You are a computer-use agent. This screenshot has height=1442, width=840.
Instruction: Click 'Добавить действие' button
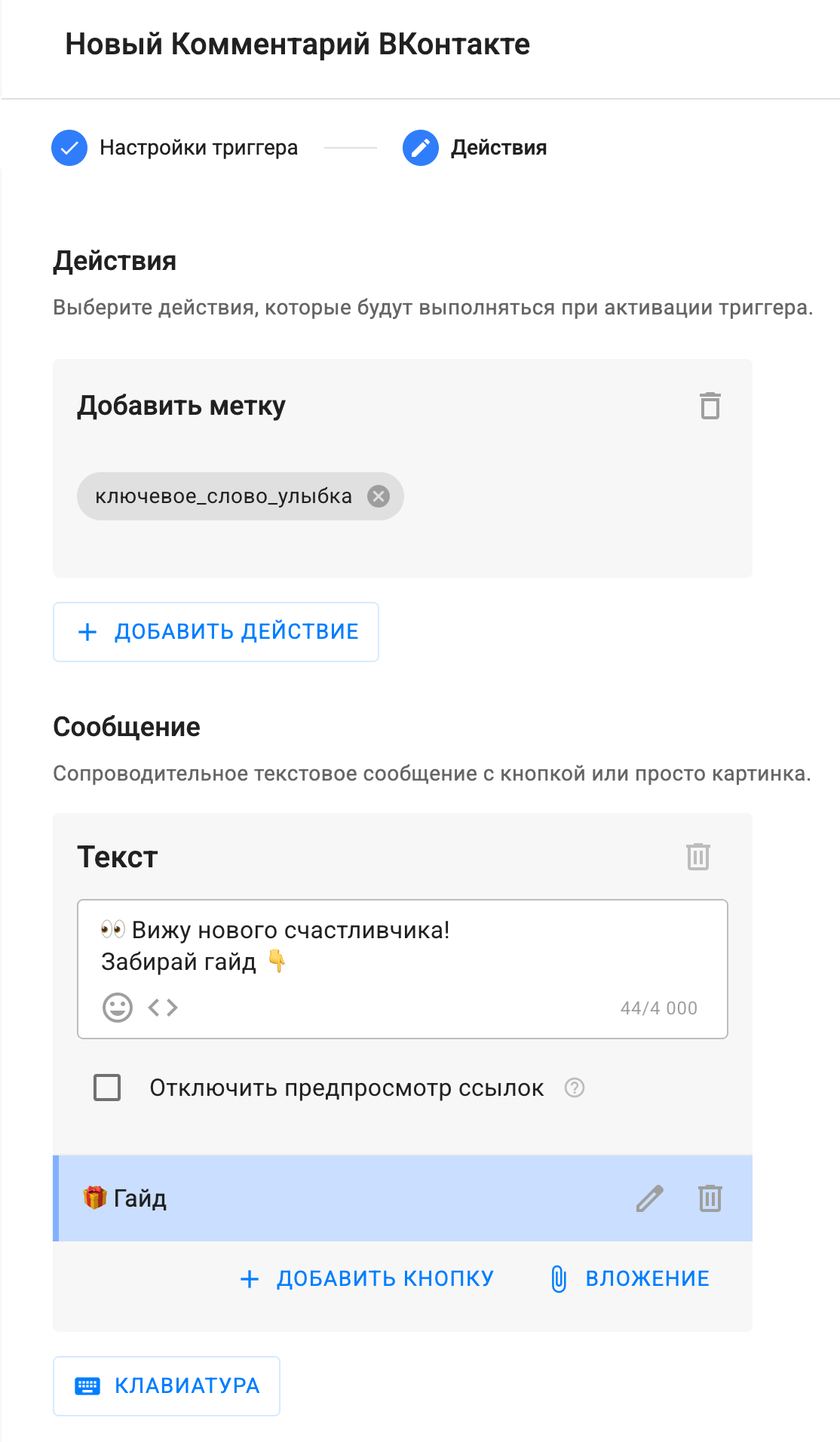[x=216, y=632]
